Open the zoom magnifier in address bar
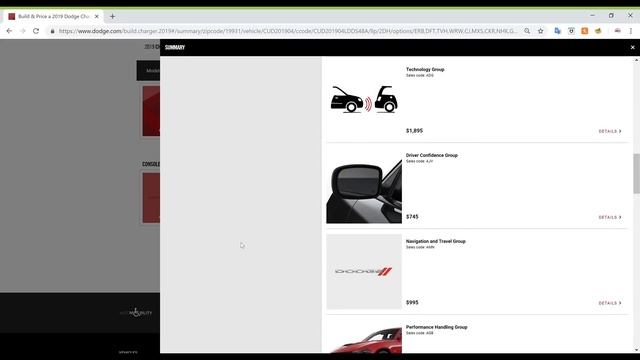Image resolution: width=640 pixels, height=360 pixels. 527,31
